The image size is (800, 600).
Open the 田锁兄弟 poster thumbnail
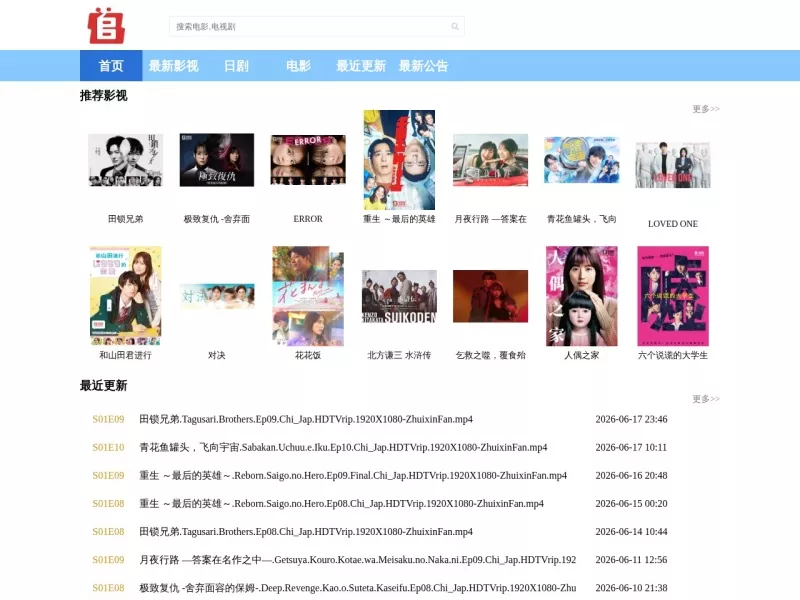click(x=126, y=160)
